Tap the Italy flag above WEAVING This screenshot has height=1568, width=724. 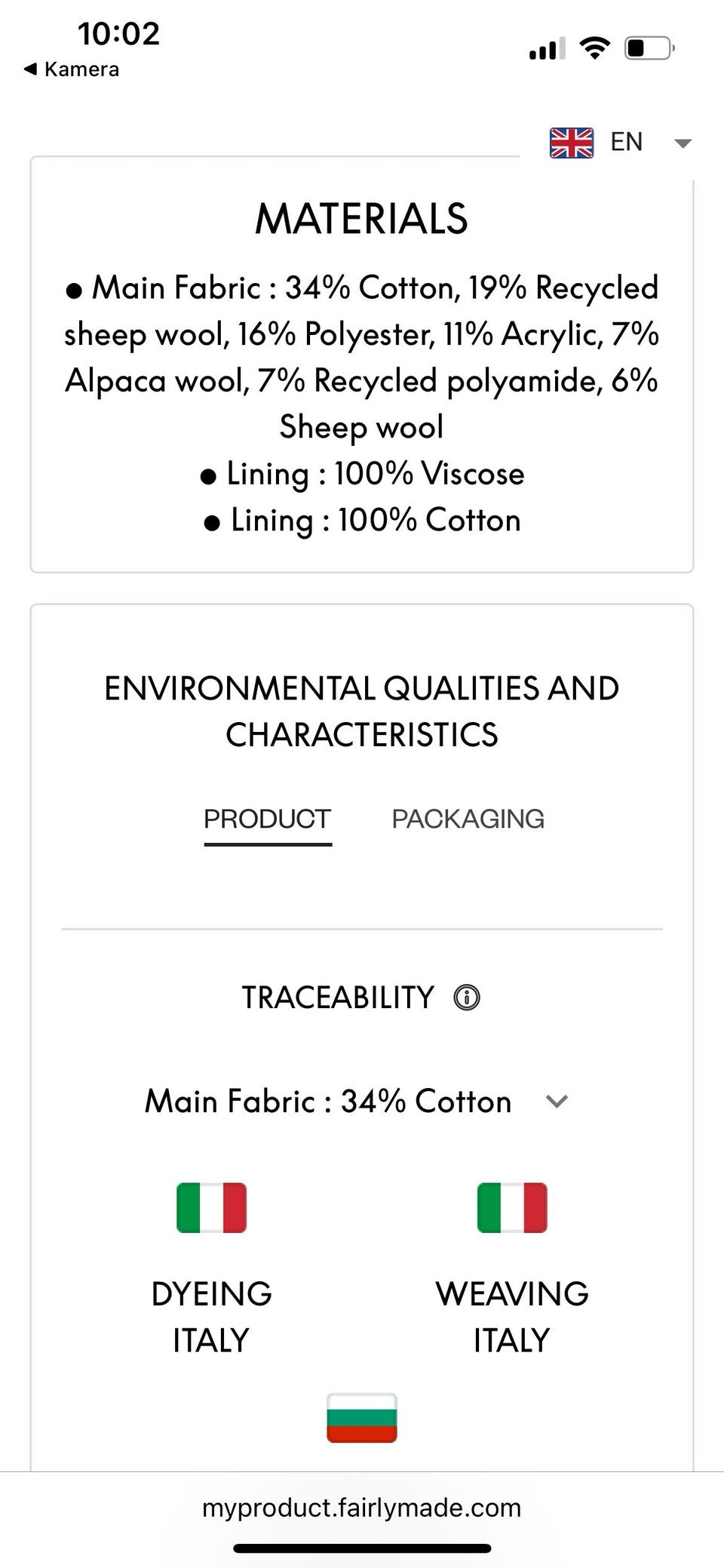click(512, 1207)
